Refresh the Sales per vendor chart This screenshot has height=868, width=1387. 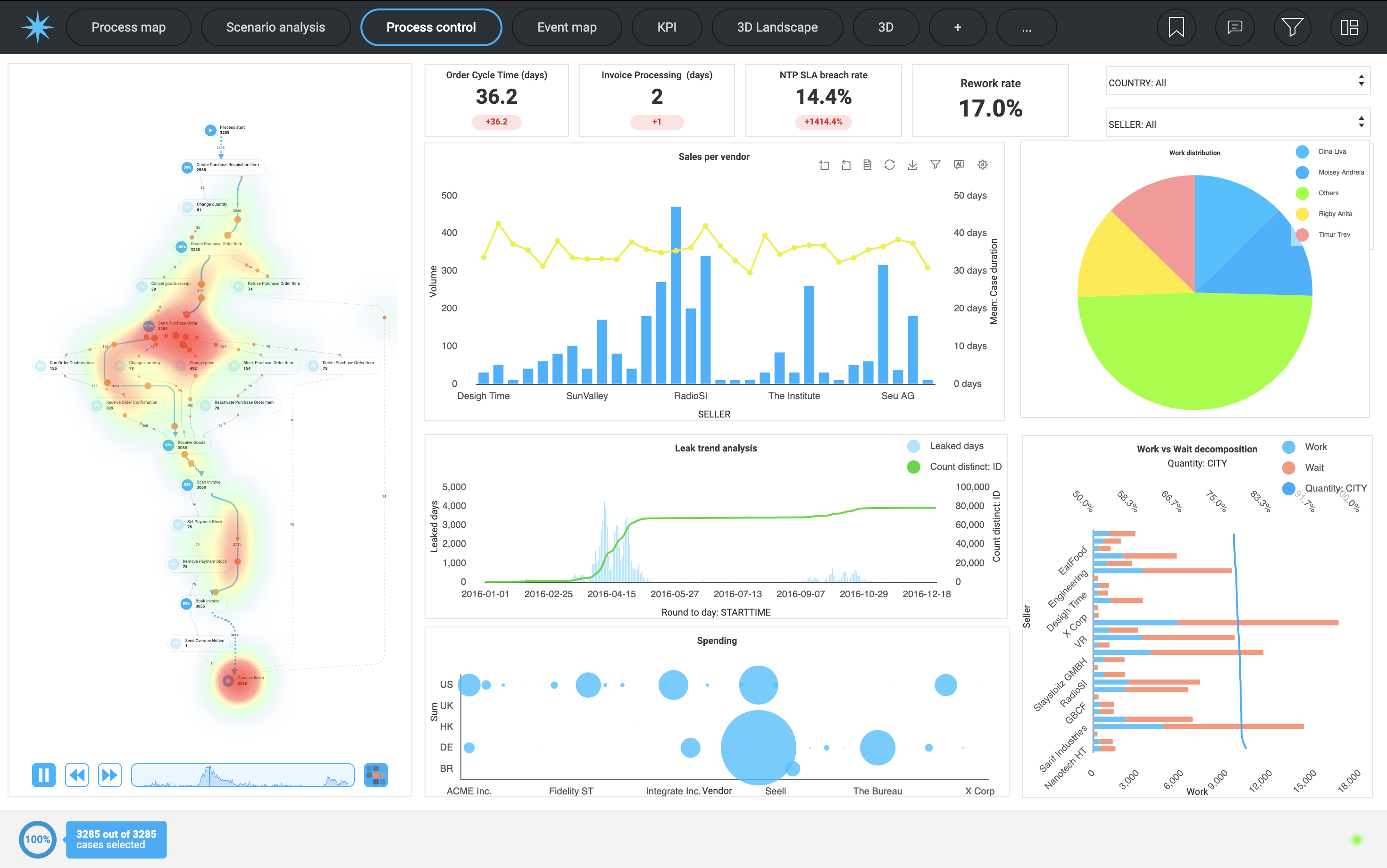[889, 165]
